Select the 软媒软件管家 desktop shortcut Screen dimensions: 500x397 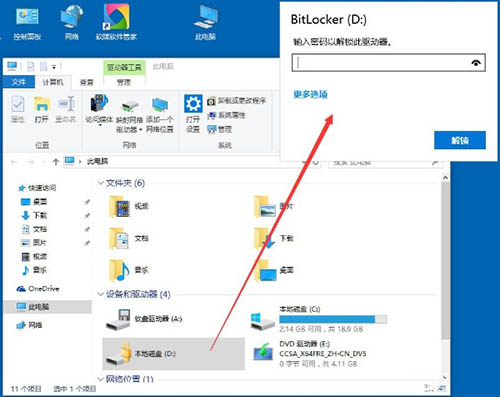(x=116, y=23)
